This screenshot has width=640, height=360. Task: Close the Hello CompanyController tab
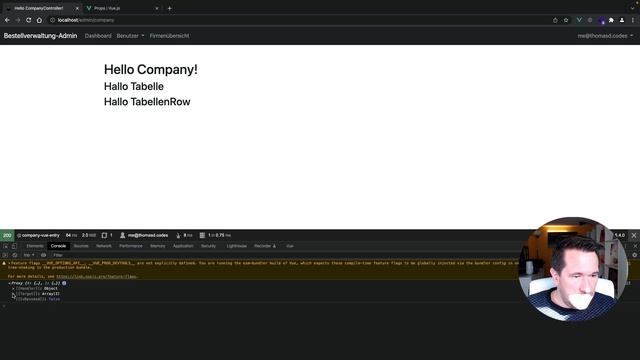(77, 8)
